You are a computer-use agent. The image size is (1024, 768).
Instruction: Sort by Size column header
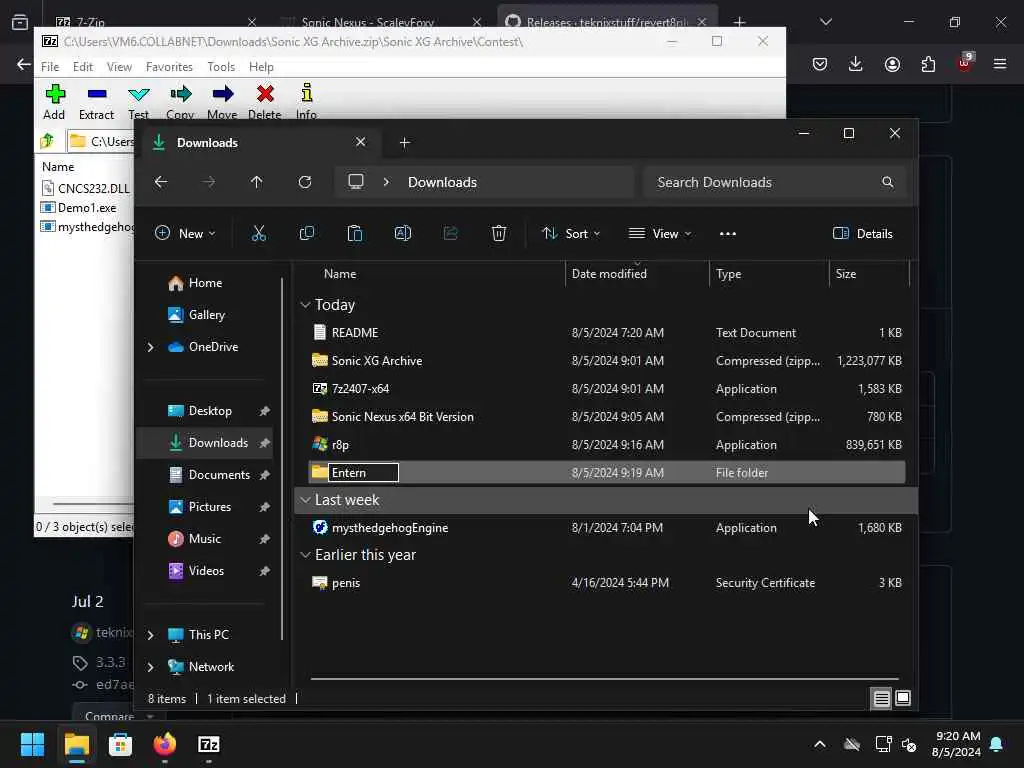pyautogui.click(x=869, y=274)
